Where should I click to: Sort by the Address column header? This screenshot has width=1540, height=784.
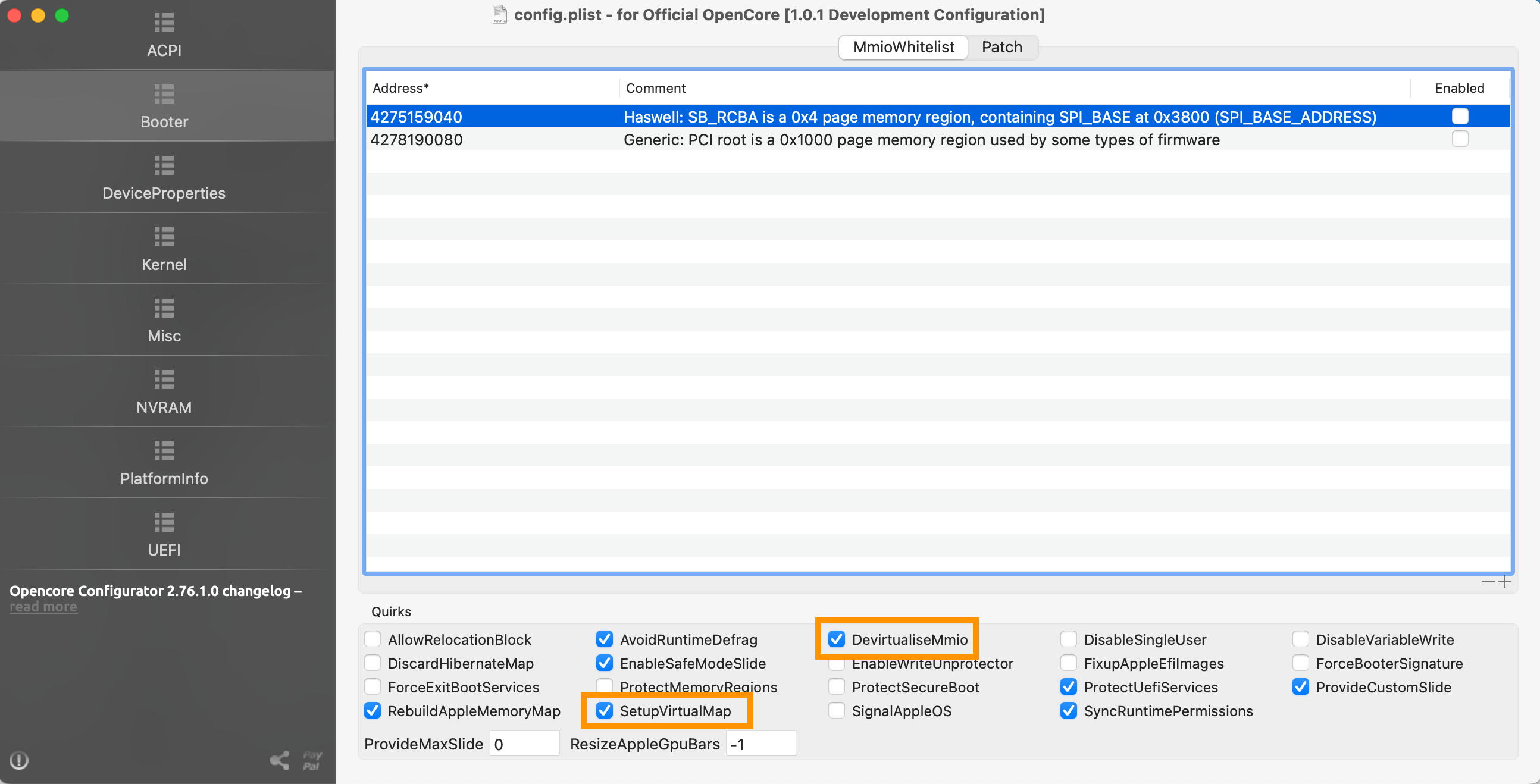pyautogui.click(x=493, y=88)
